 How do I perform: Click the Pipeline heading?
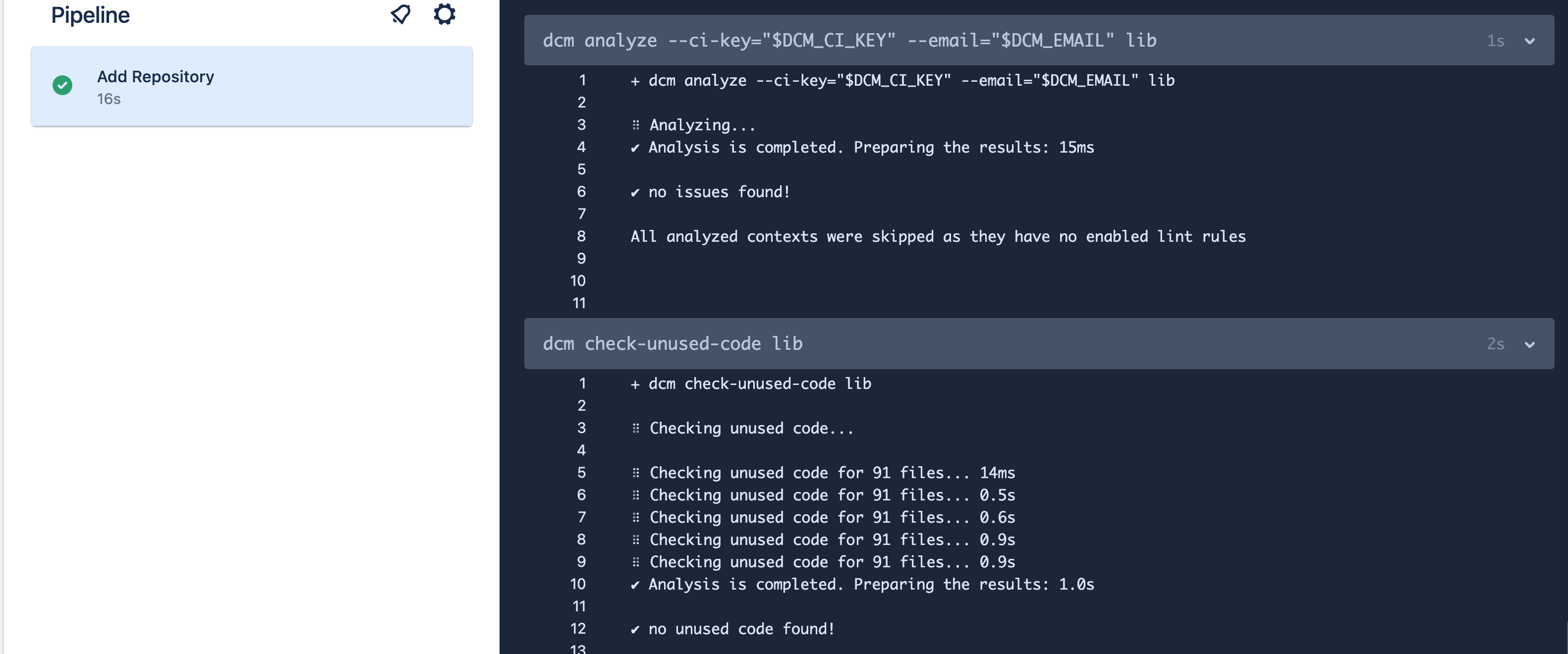(90, 14)
